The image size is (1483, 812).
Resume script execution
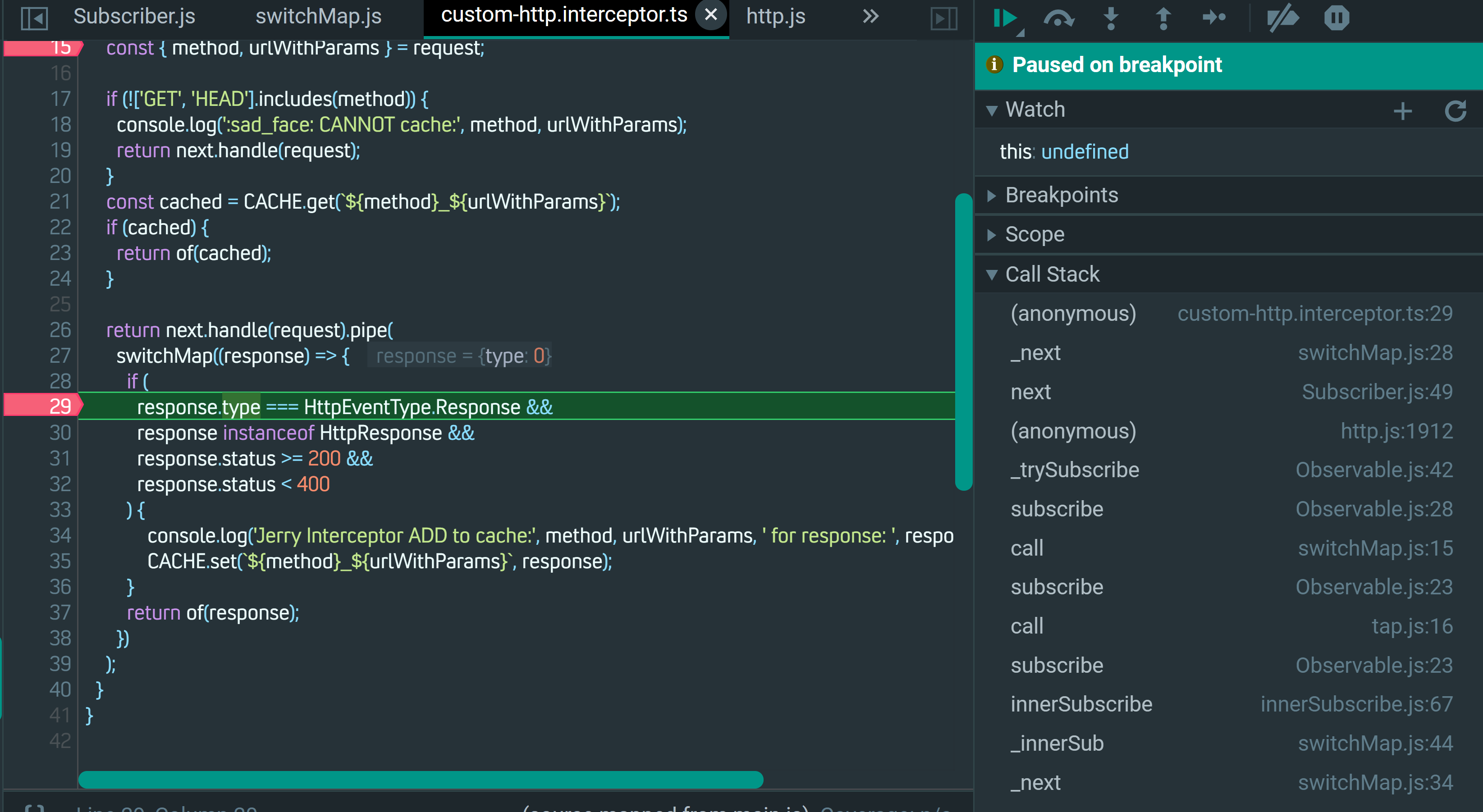pos(1005,18)
